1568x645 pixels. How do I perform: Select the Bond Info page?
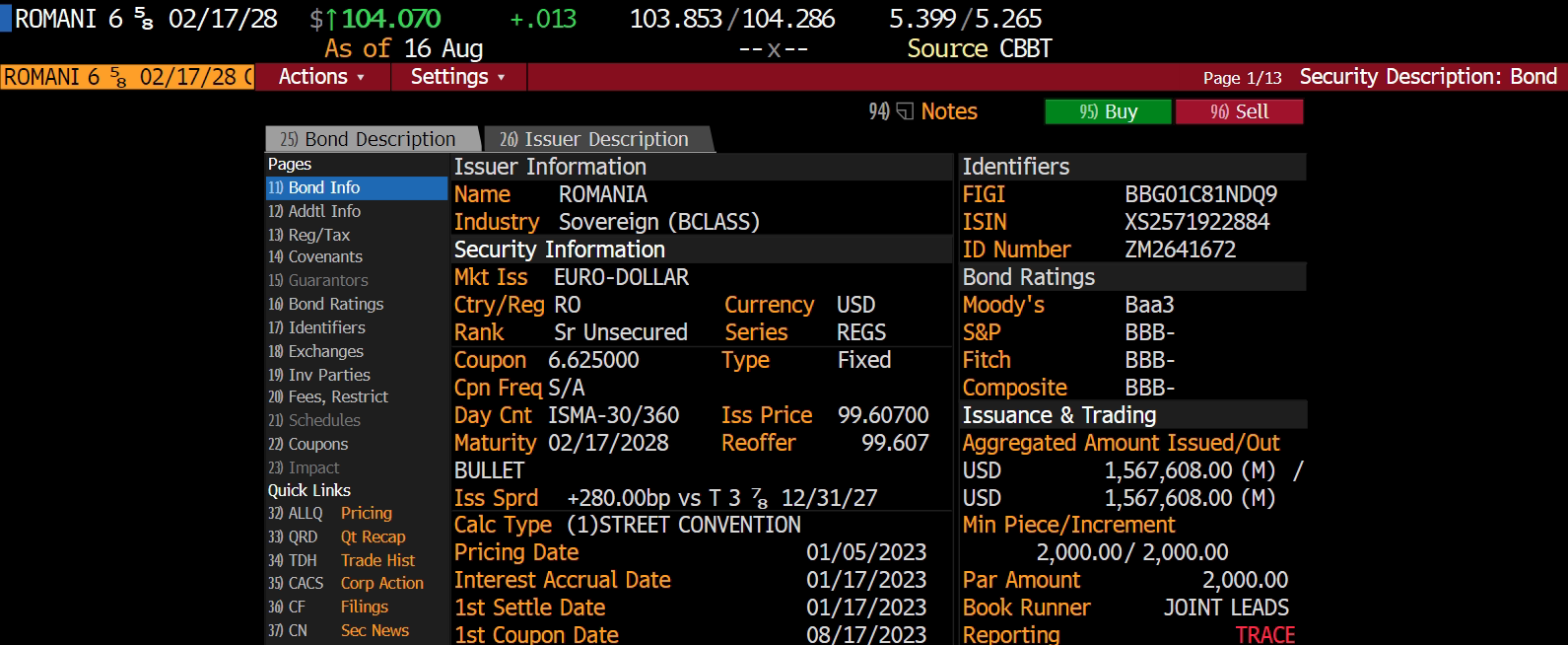click(357, 187)
